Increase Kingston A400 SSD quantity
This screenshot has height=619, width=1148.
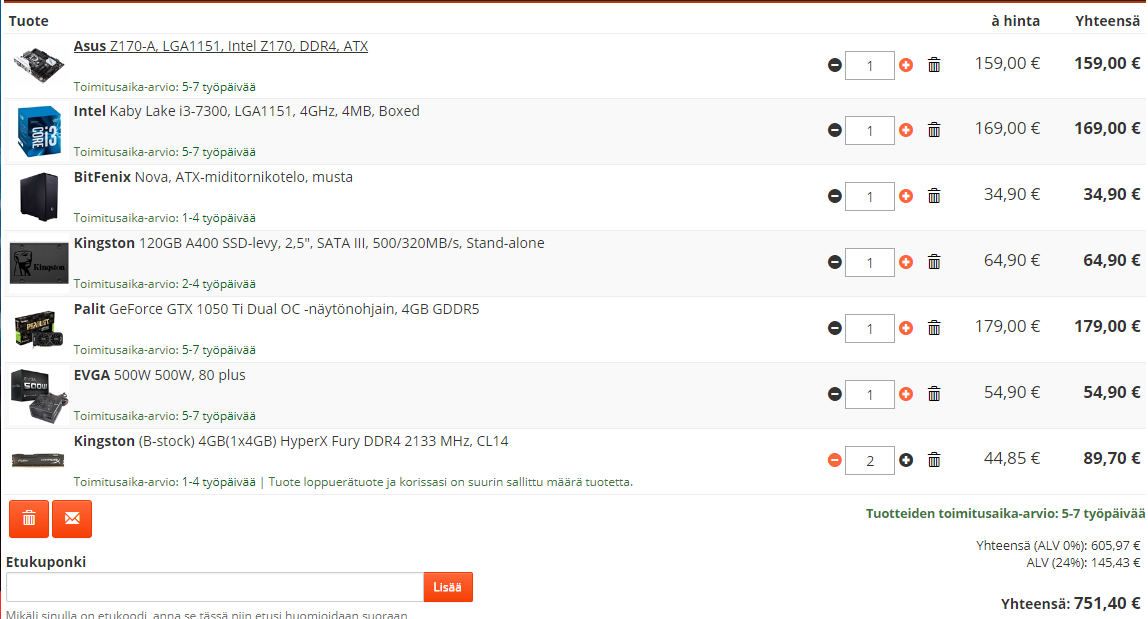906,262
